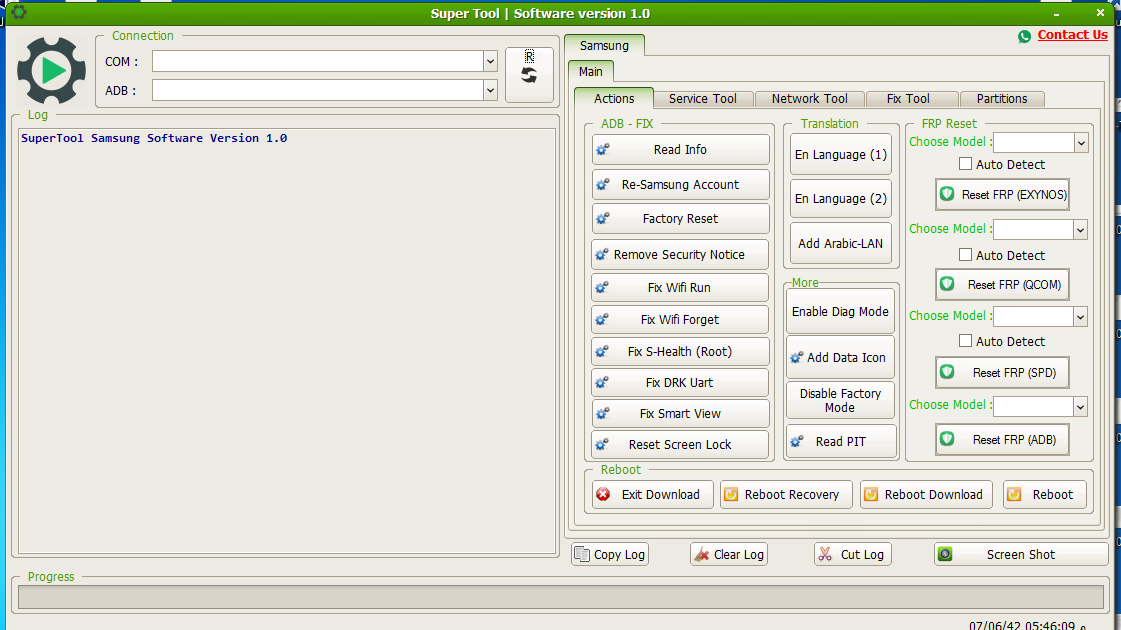Select the Actions tab
This screenshot has height=630, width=1121.
(x=614, y=99)
